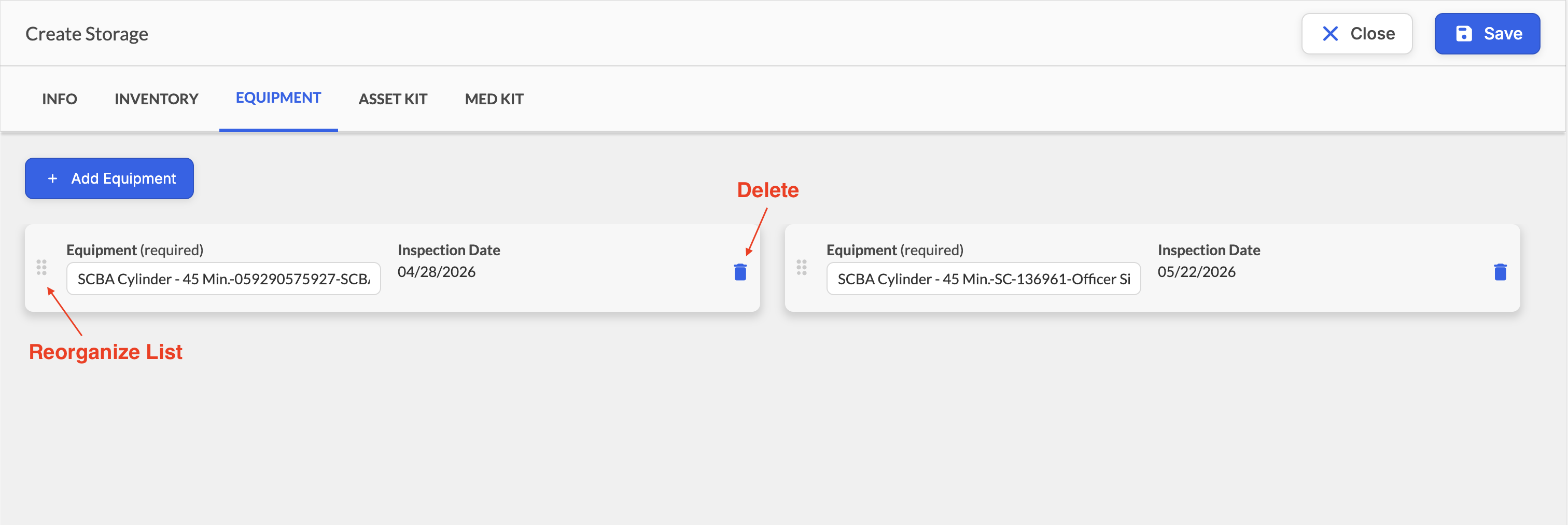Open the INVENTORY tab
Image resolution: width=1568 pixels, height=525 pixels.
click(157, 99)
